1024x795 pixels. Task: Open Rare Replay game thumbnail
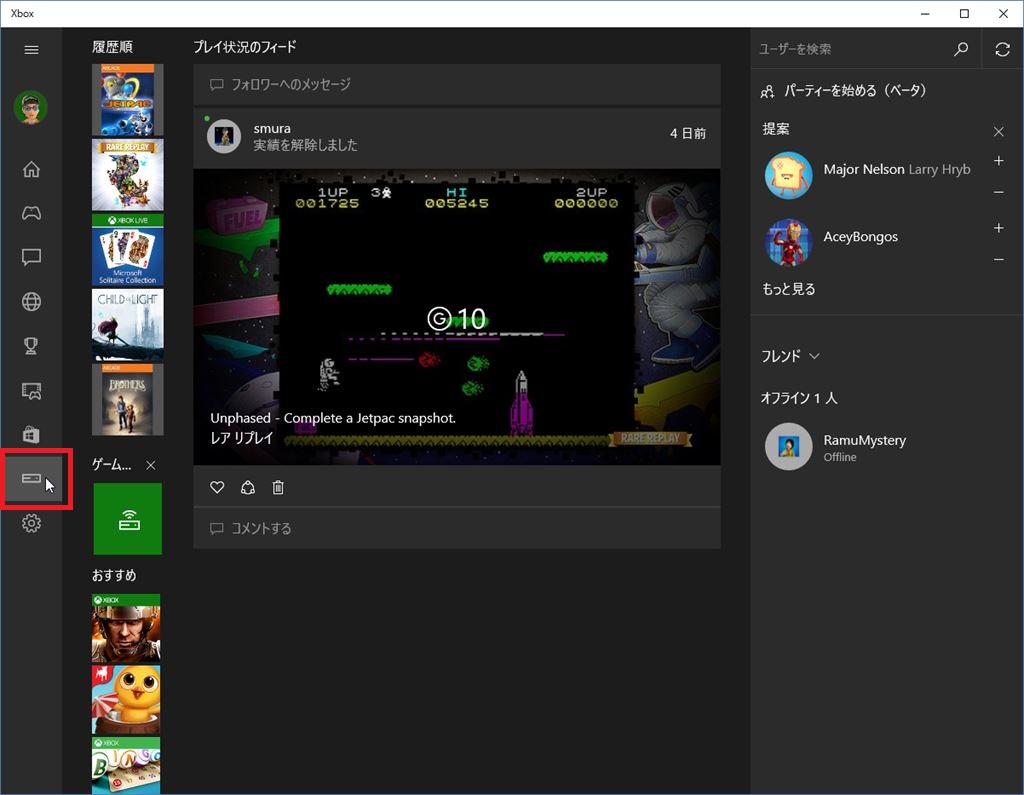coord(127,174)
